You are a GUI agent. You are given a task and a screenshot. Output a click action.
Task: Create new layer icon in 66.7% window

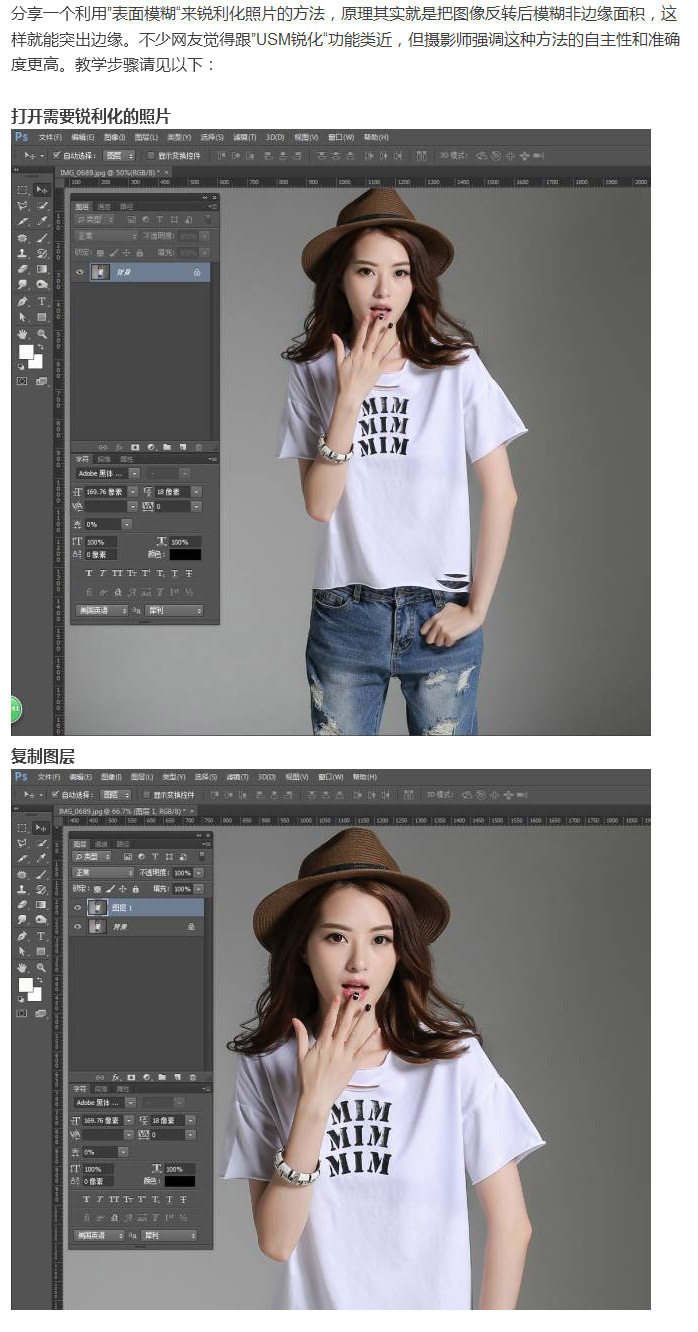[178, 1077]
